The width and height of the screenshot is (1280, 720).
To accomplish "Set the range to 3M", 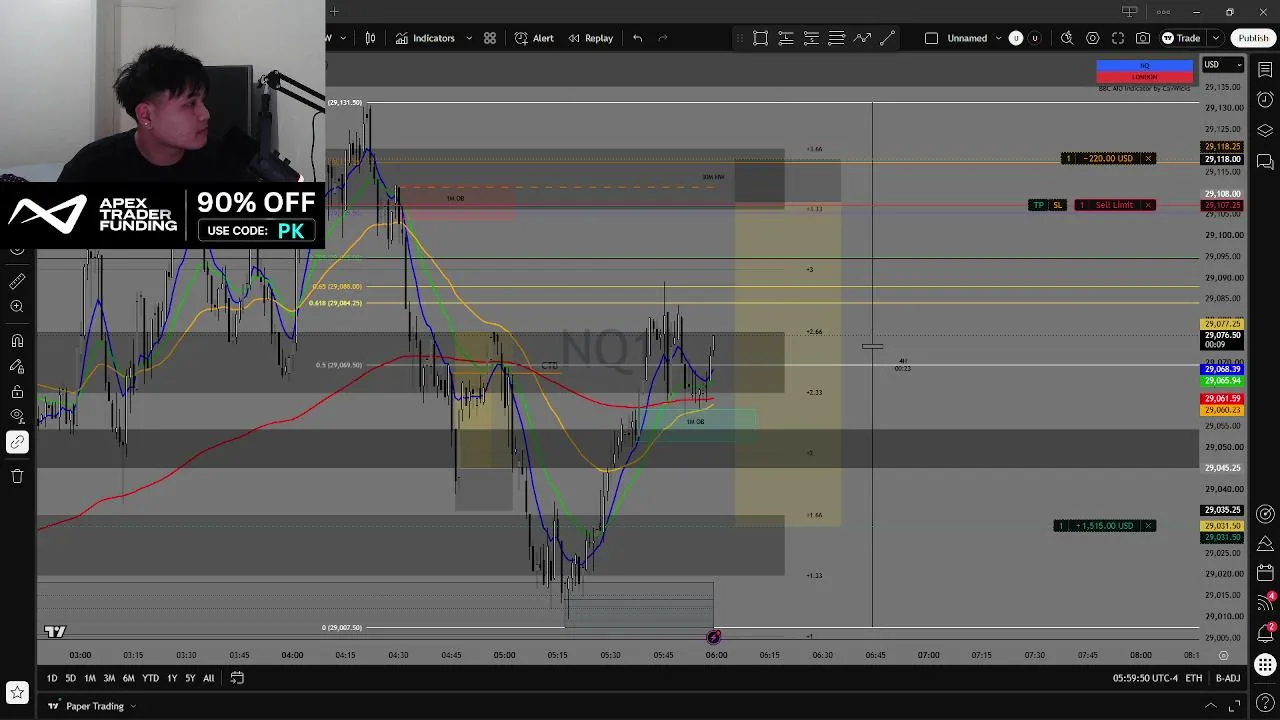I will 109,678.
